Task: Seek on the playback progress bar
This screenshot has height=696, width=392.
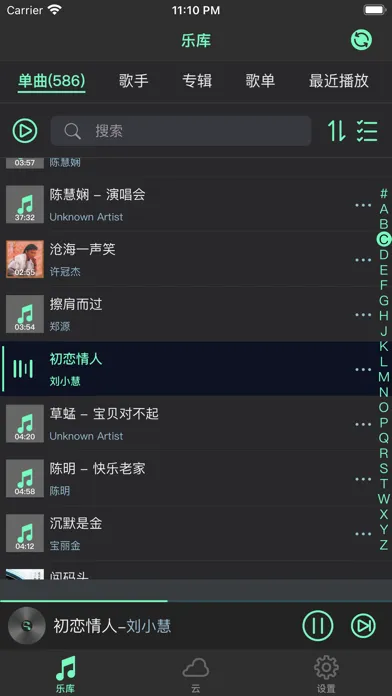Action: [196, 601]
